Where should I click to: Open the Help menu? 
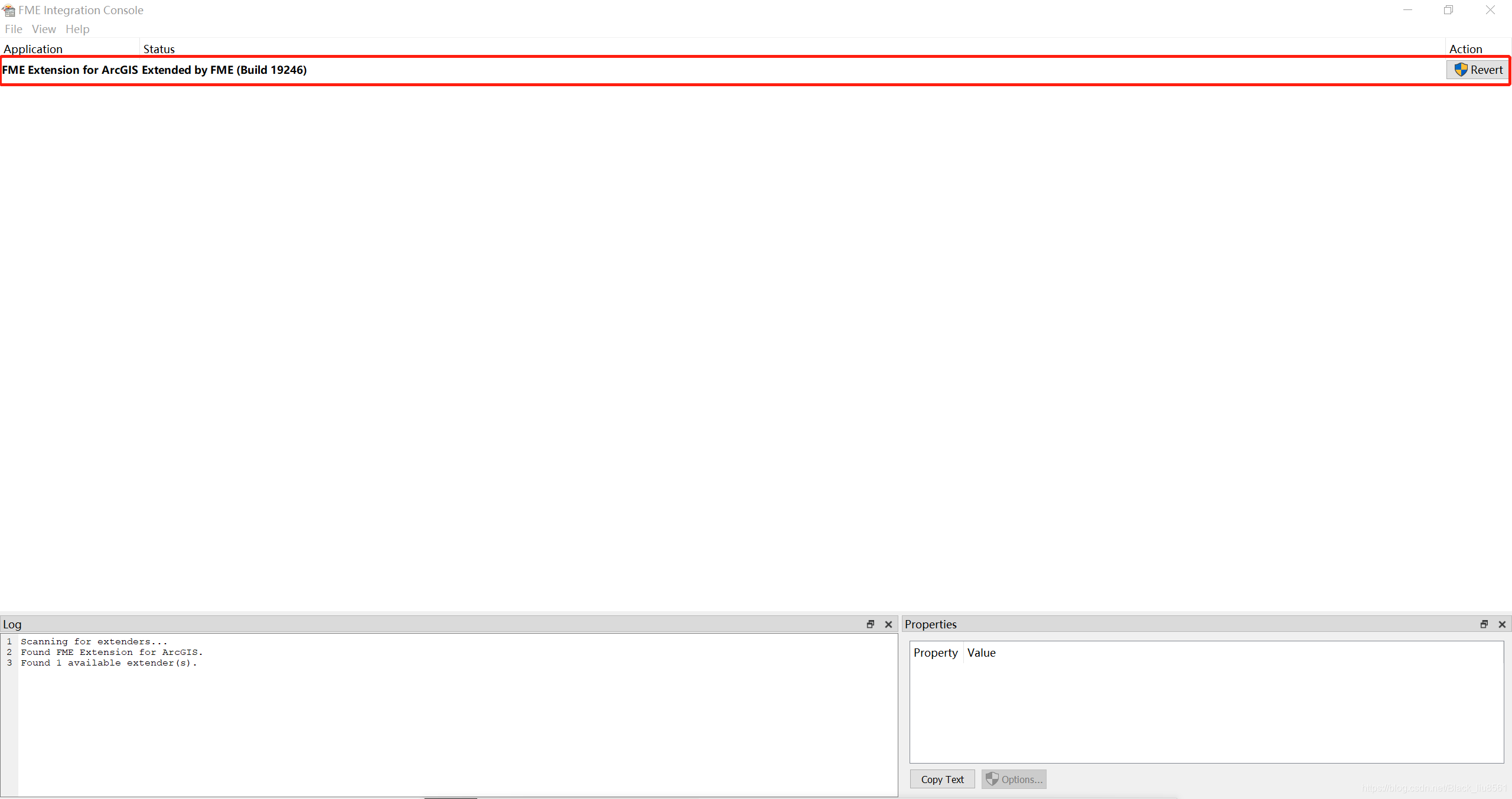(77, 29)
